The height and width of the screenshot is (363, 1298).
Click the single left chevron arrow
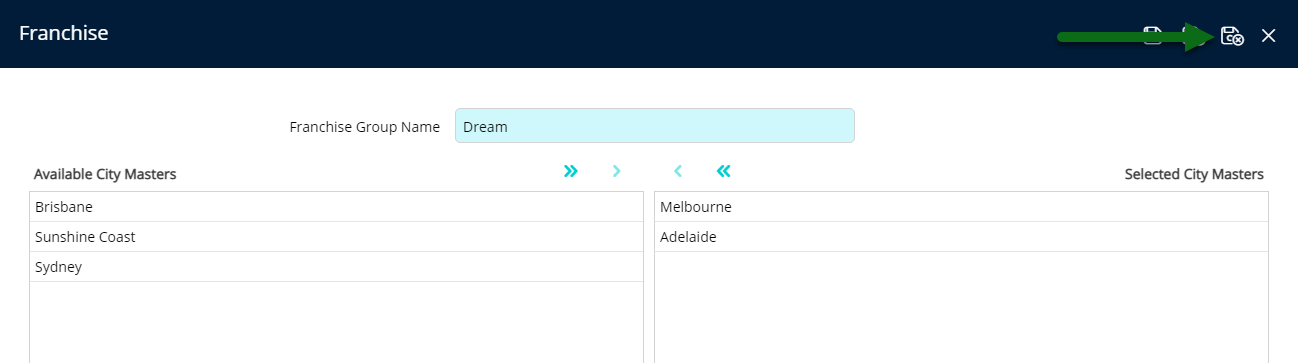coord(678,171)
